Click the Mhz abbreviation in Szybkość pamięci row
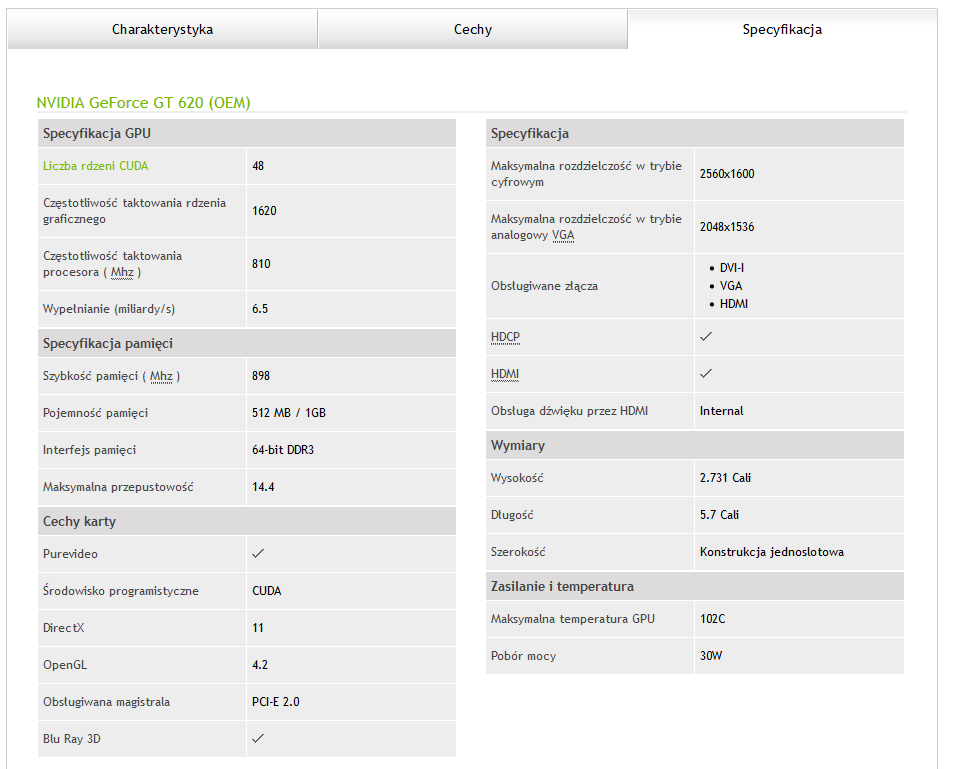This screenshot has height=769, width=955. pyautogui.click(x=161, y=376)
